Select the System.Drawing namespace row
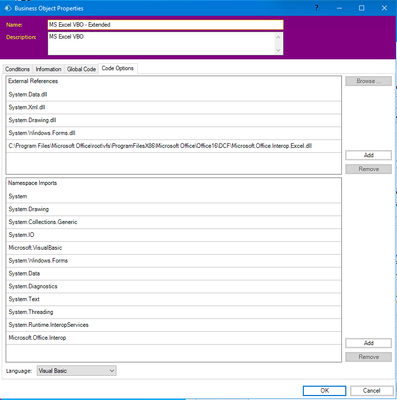This screenshot has width=397, height=400. tap(174, 209)
